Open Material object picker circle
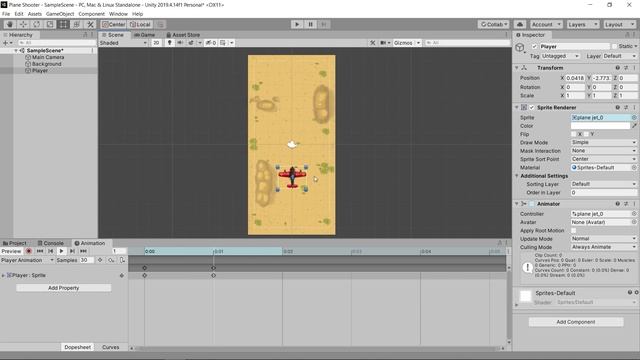The height and width of the screenshot is (360, 640). [634, 167]
